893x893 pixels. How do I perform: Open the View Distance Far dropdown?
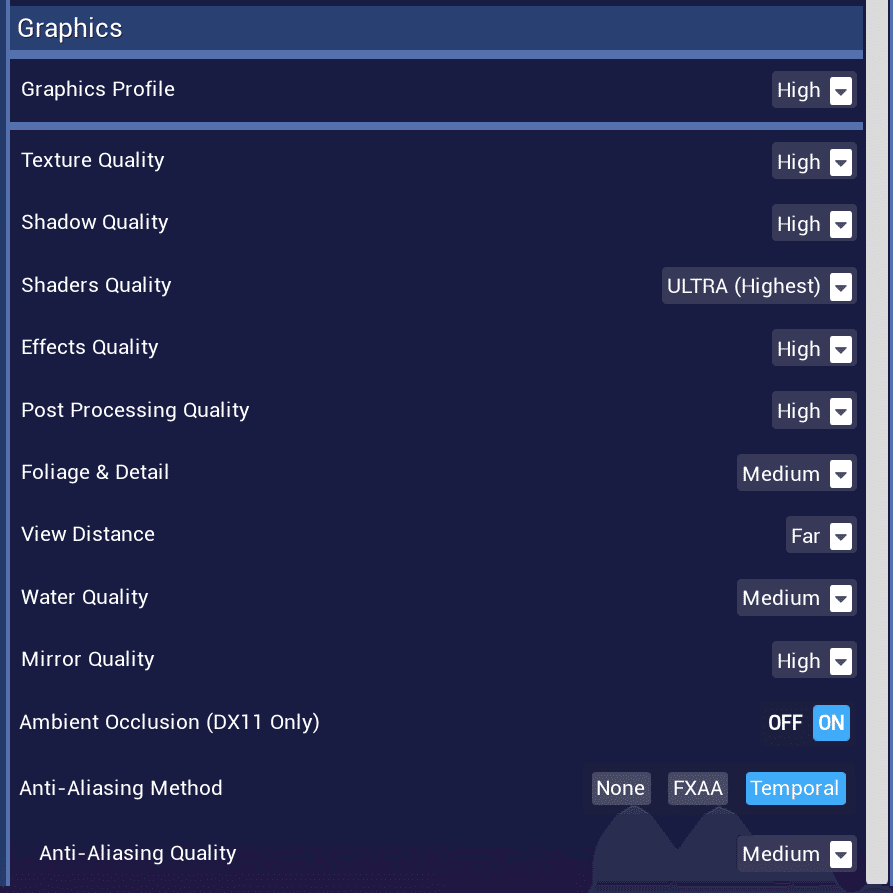click(x=821, y=535)
